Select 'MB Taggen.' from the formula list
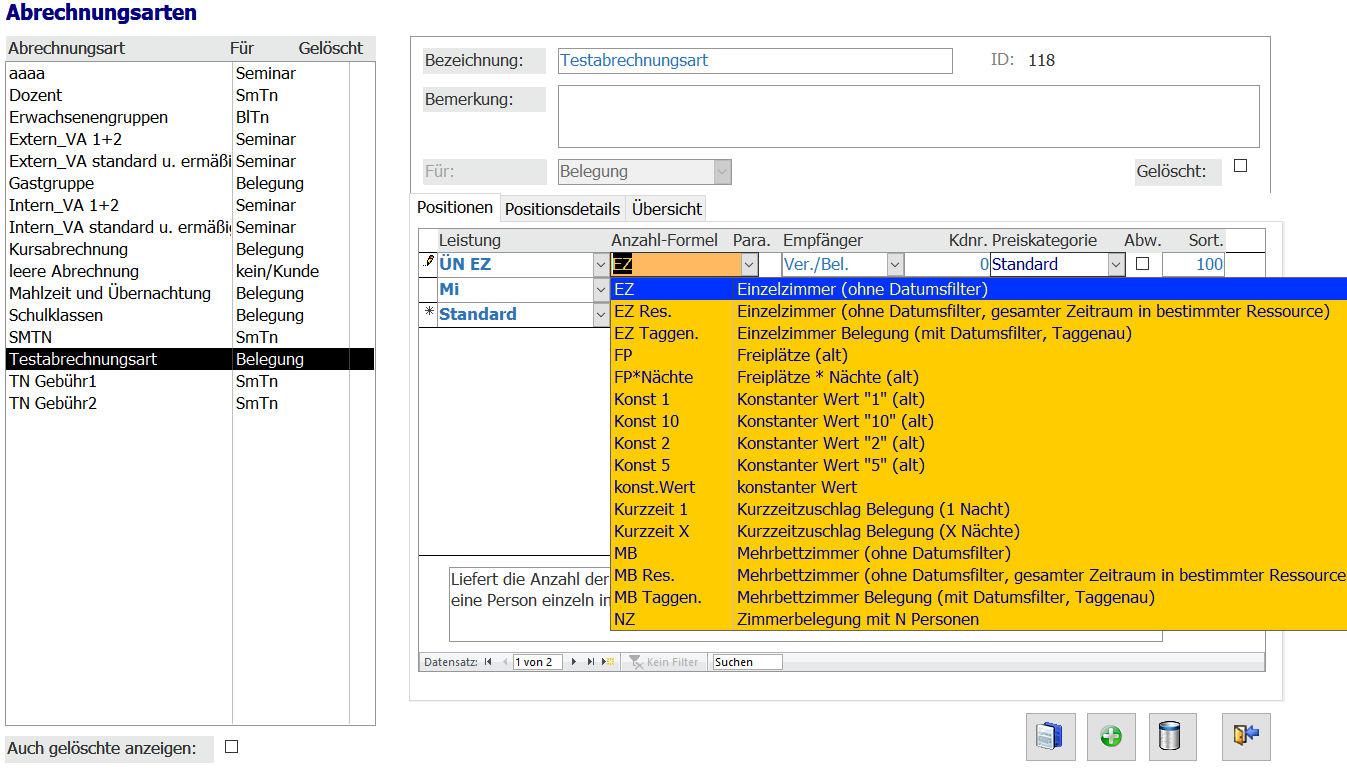This screenshot has width=1347, height=771. [x=657, y=597]
